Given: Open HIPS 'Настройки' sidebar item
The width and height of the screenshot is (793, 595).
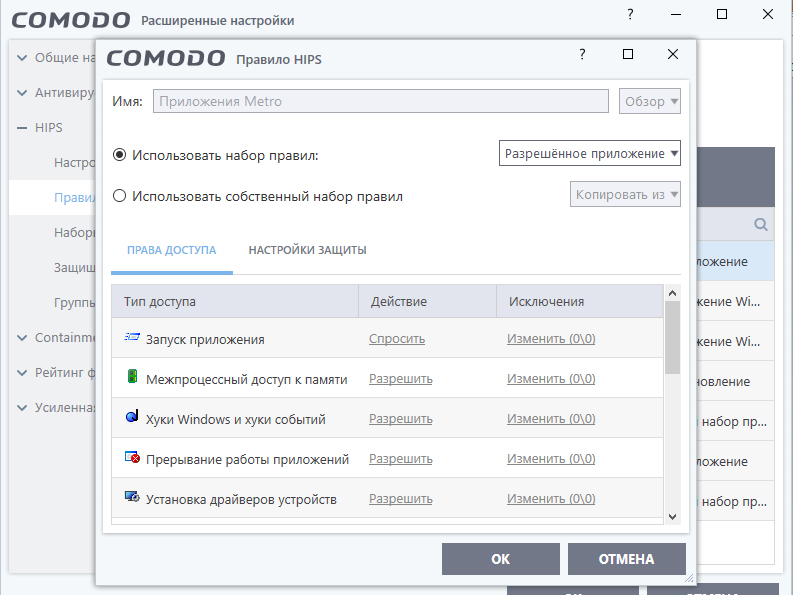Looking at the screenshot, I should pos(74,163).
